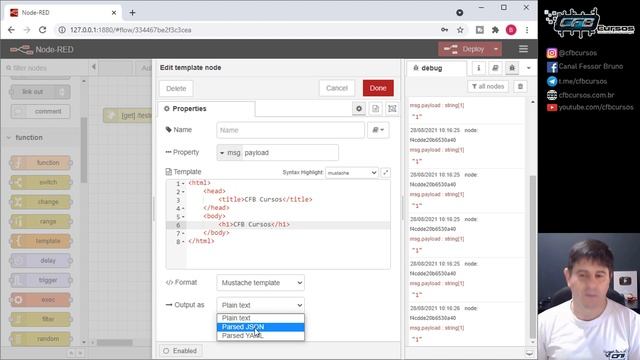Screen dimensions: 640x360
Task: Reload the browser page
Action: tap(42, 30)
